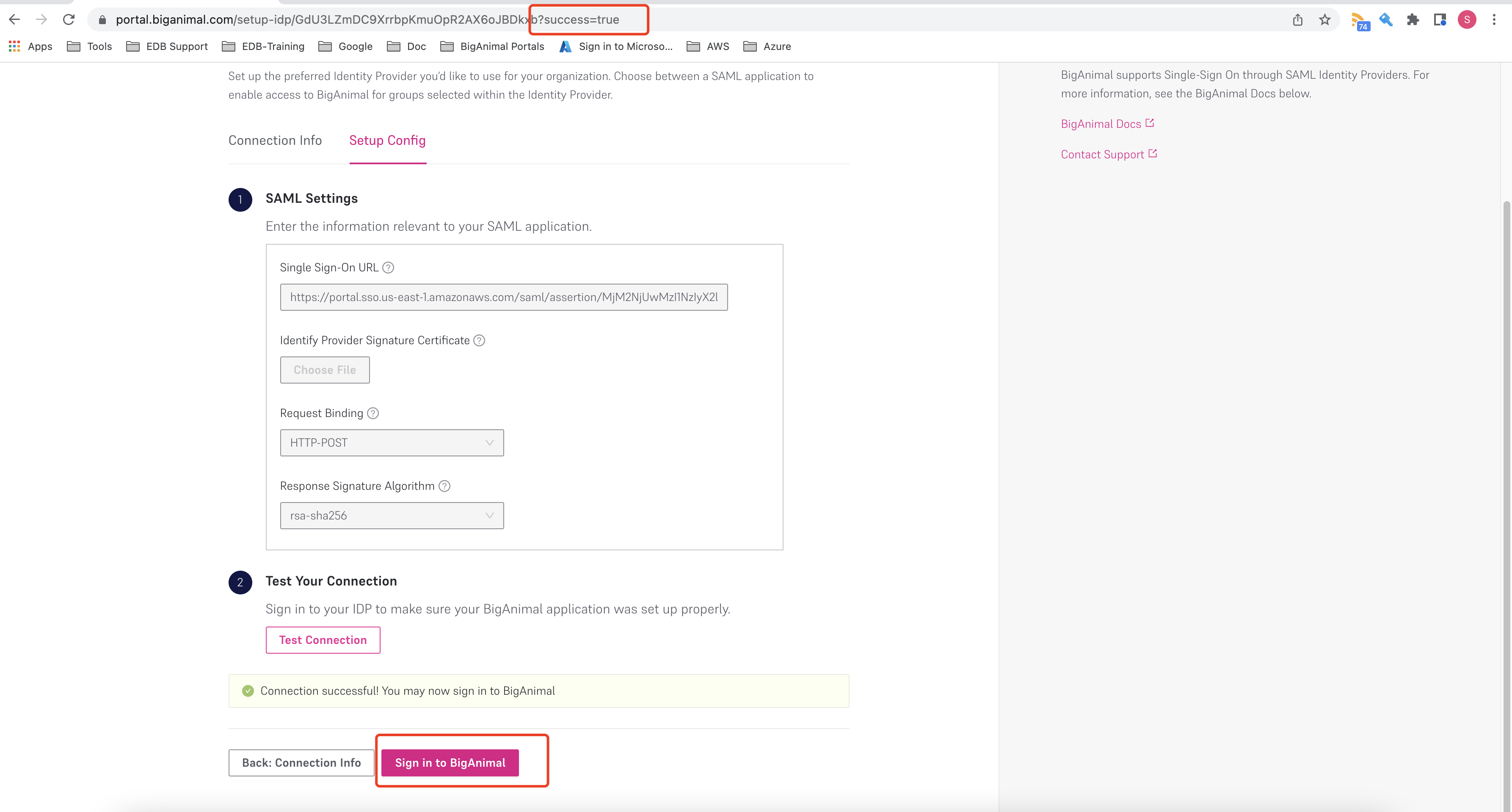The height and width of the screenshot is (812, 1512).
Task: Open the Chrome three-dot menu
Action: tap(1494, 20)
